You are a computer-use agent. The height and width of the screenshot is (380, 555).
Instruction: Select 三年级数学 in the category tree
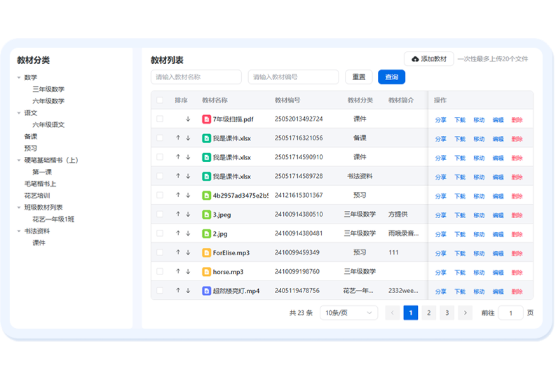pyautogui.click(x=48, y=89)
